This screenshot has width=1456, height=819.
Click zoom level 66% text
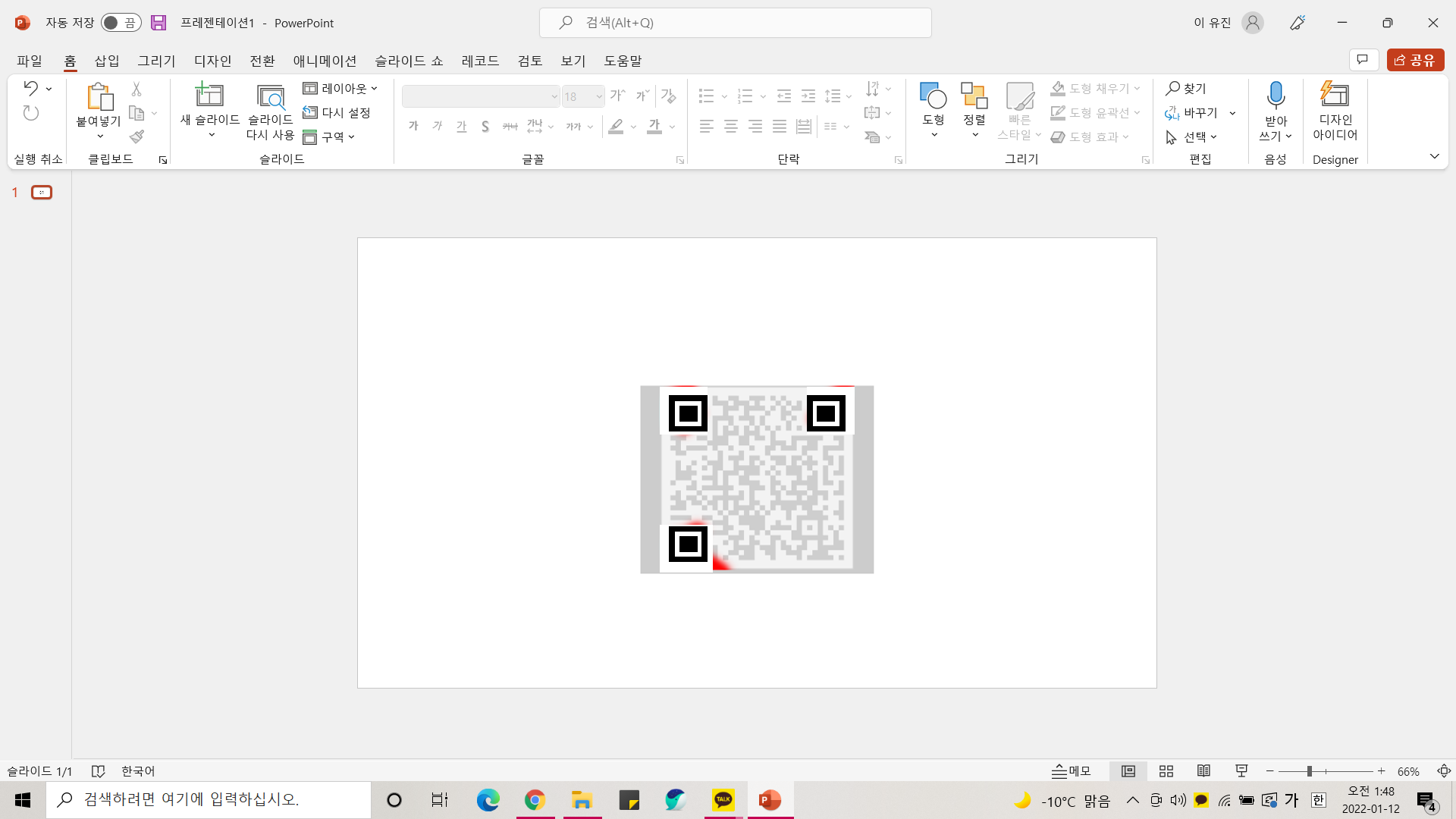click(1408, 771)
